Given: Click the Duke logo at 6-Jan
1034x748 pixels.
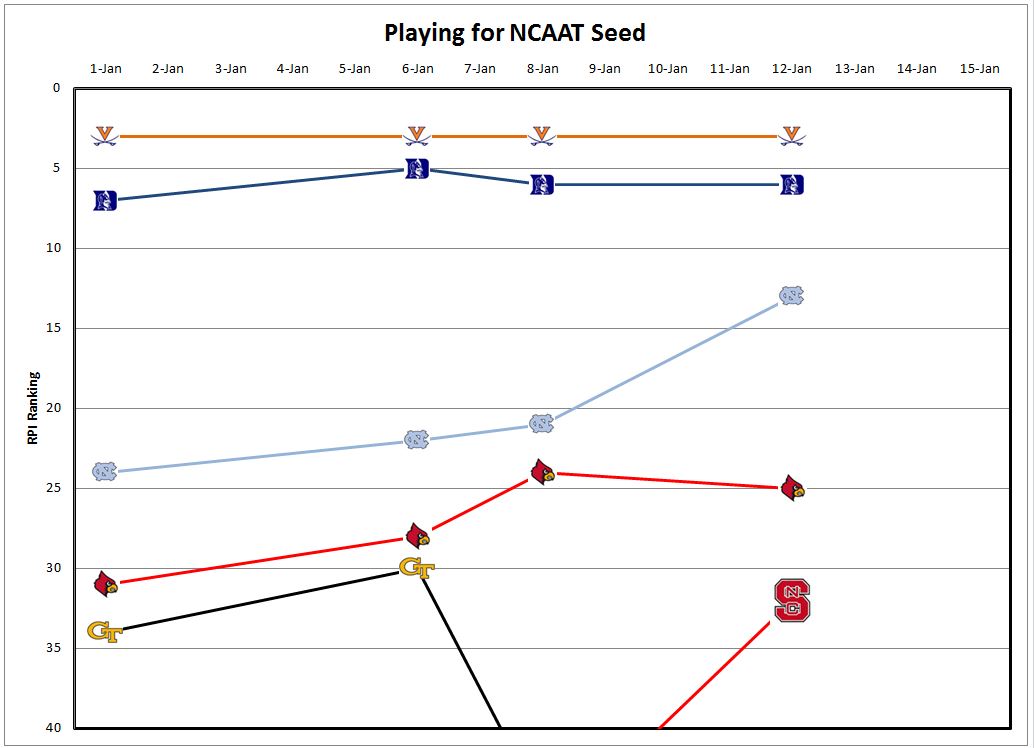Looking at the screenshot, I should 417,168.
